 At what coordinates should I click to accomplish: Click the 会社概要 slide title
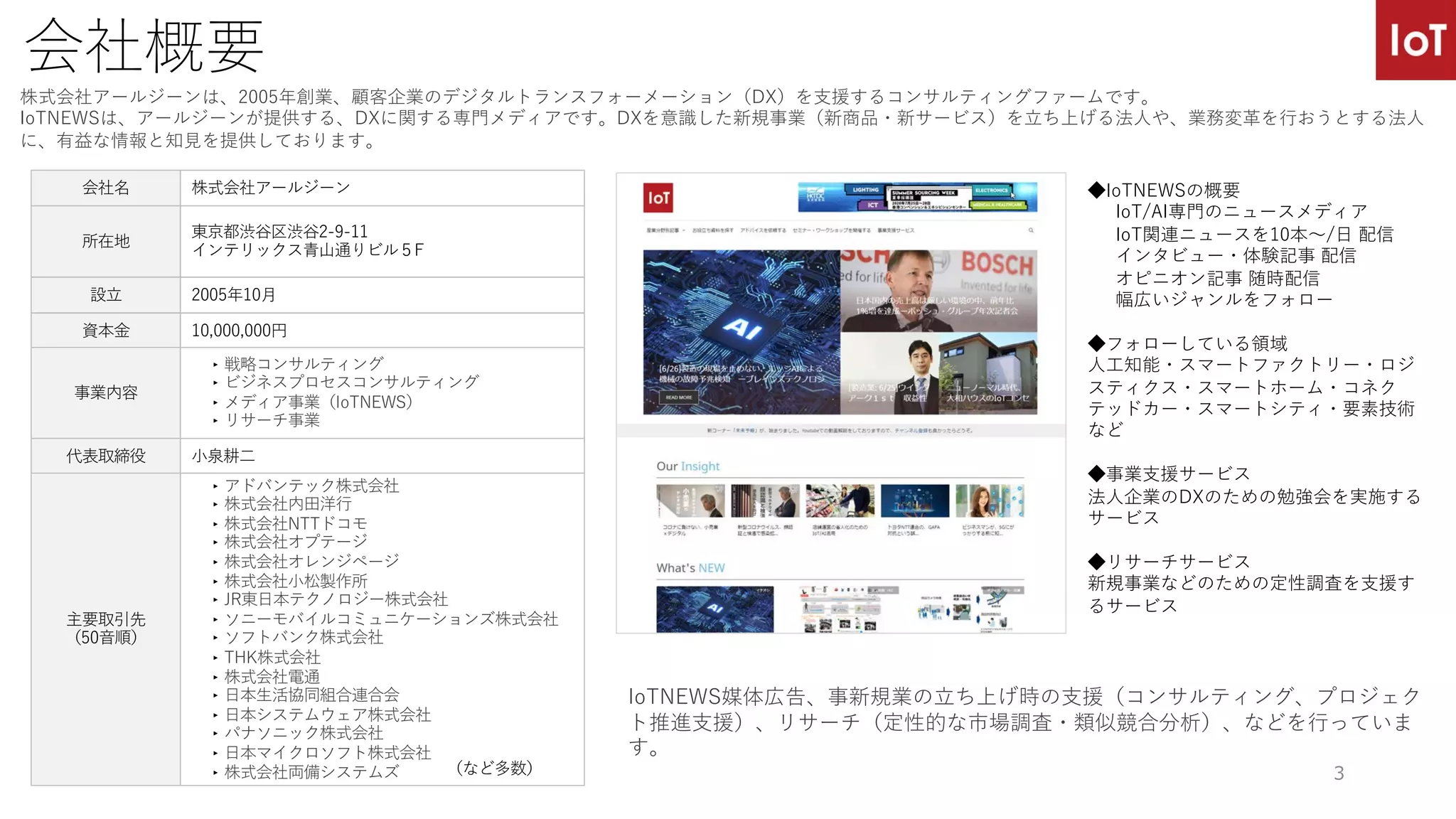(x=145, y=45)
